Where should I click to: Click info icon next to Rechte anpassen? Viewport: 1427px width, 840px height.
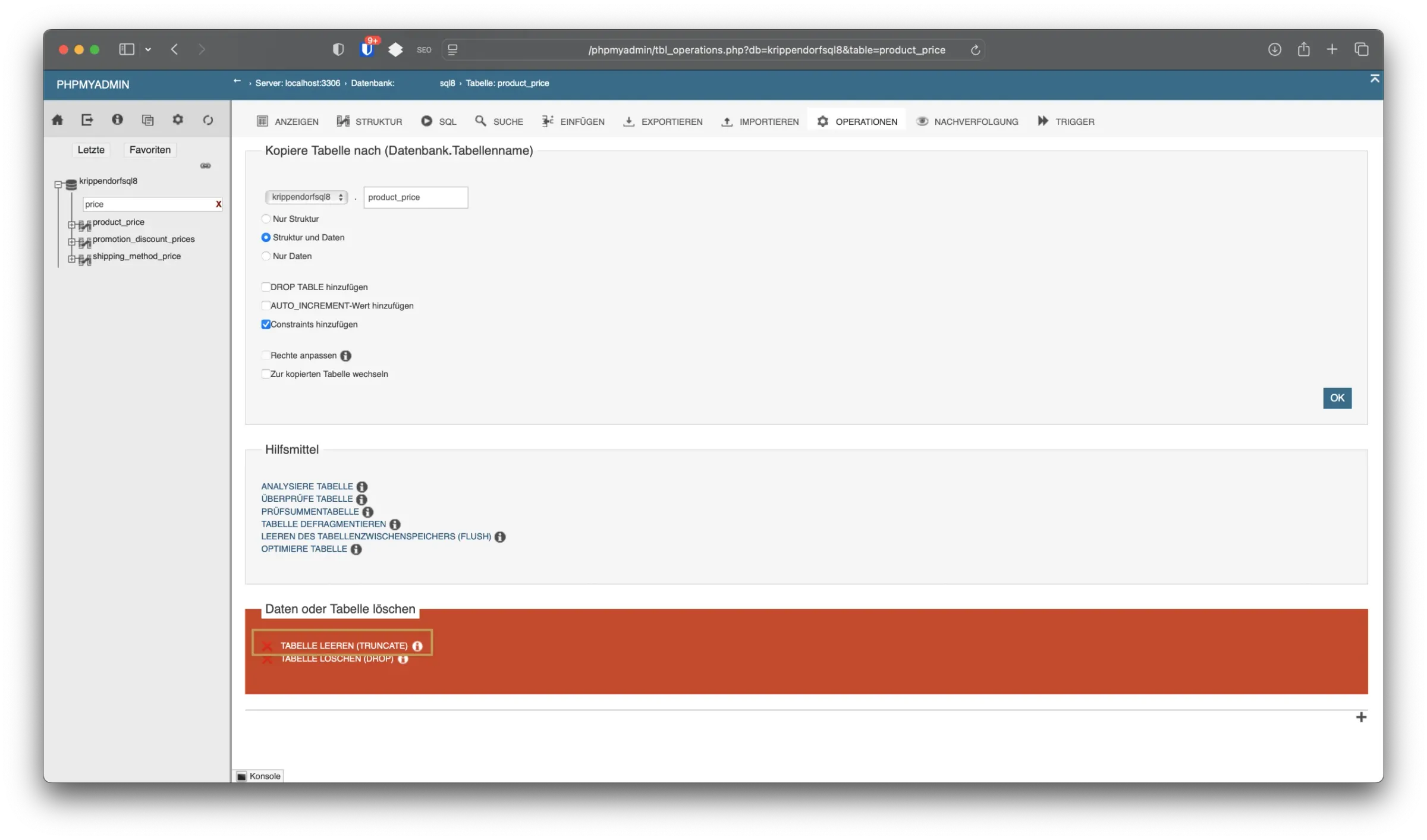[345, 355]
